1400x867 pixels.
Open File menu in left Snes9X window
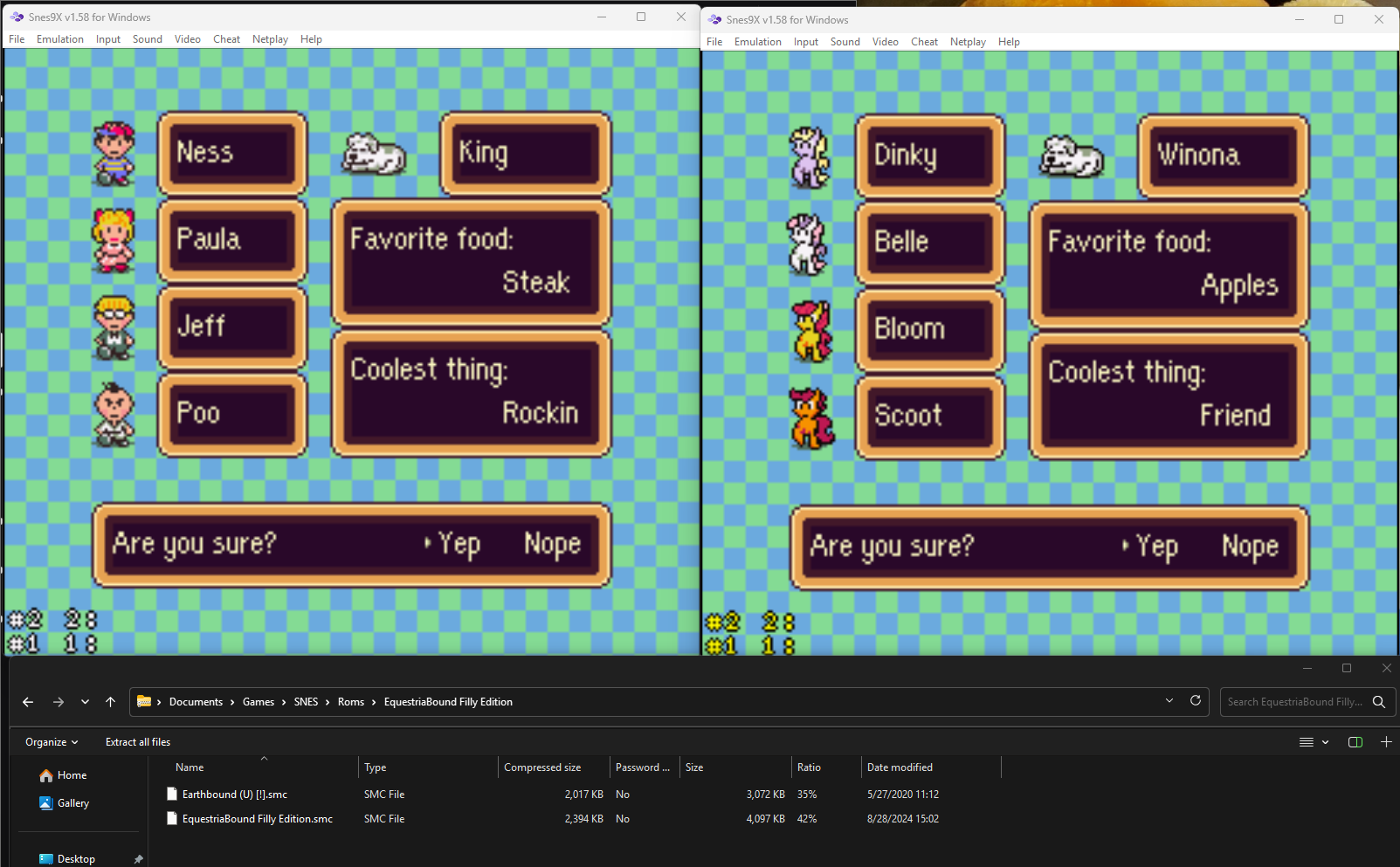[x=17, y=39]
